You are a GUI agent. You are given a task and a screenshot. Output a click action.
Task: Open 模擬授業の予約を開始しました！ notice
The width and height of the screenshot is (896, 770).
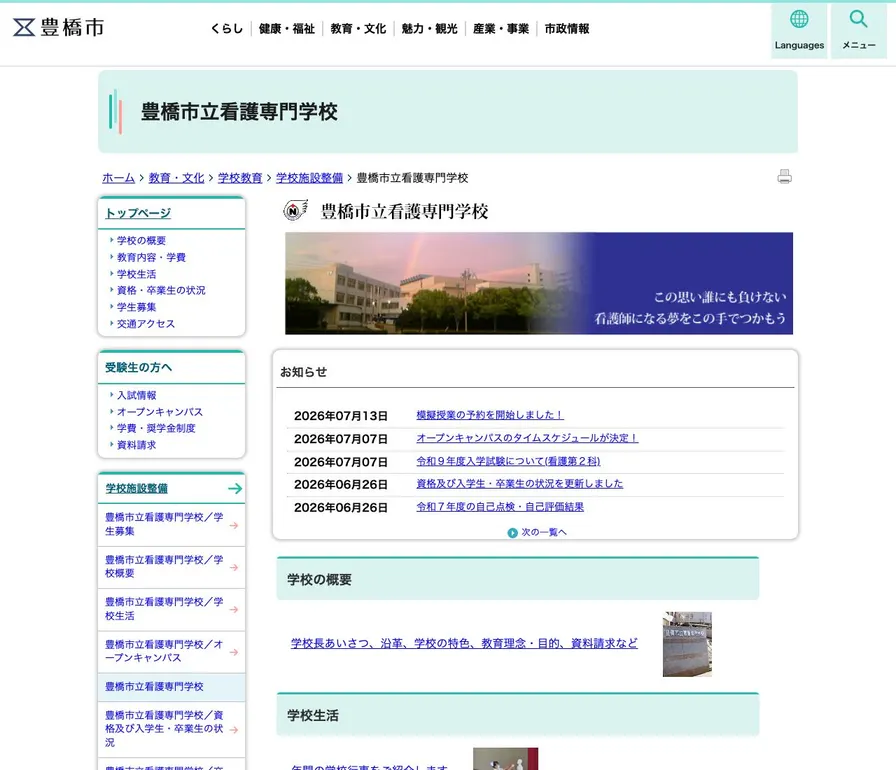[x=490, y=415]
